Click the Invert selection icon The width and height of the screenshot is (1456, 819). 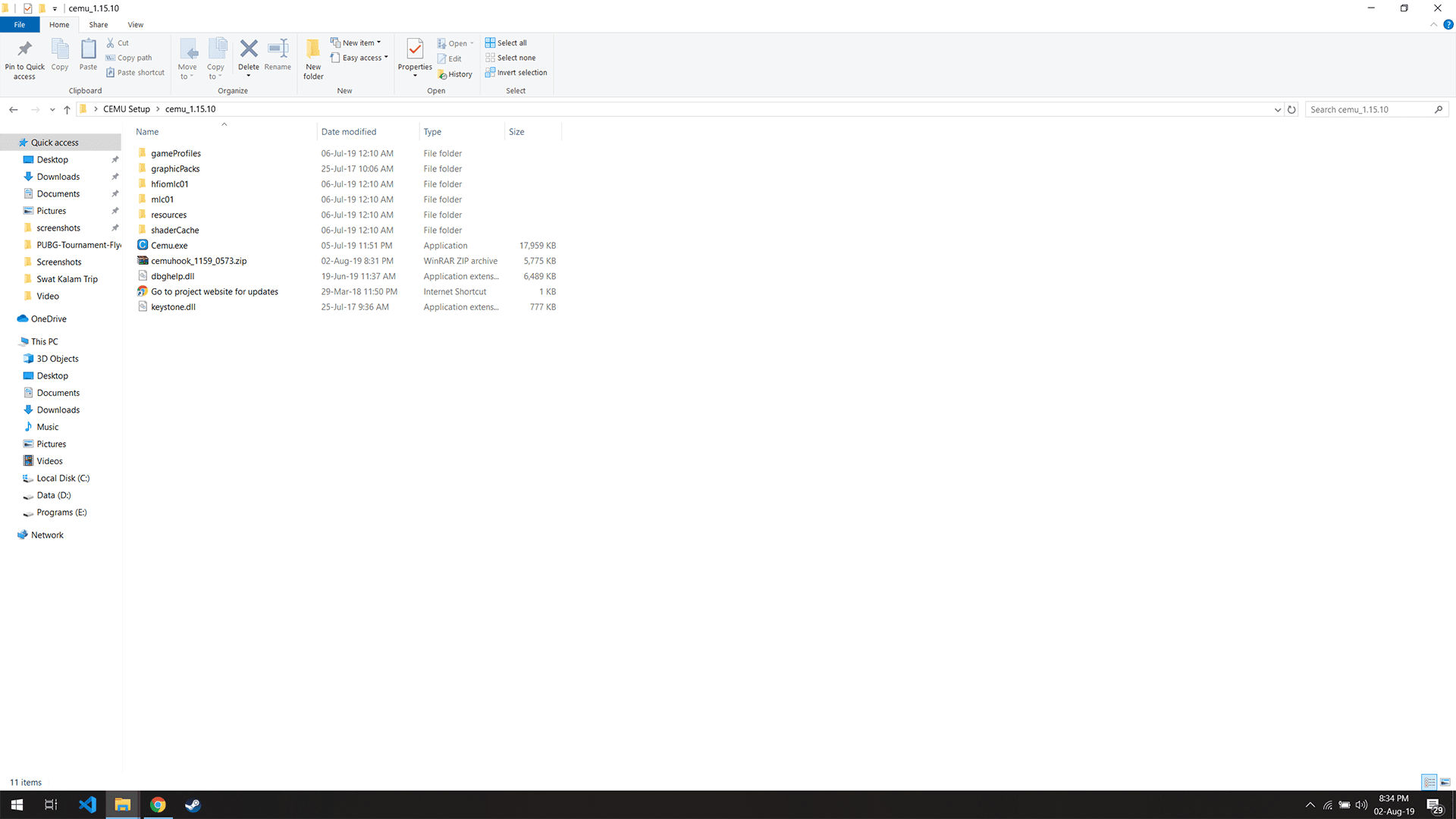click(x=516, y=73)
